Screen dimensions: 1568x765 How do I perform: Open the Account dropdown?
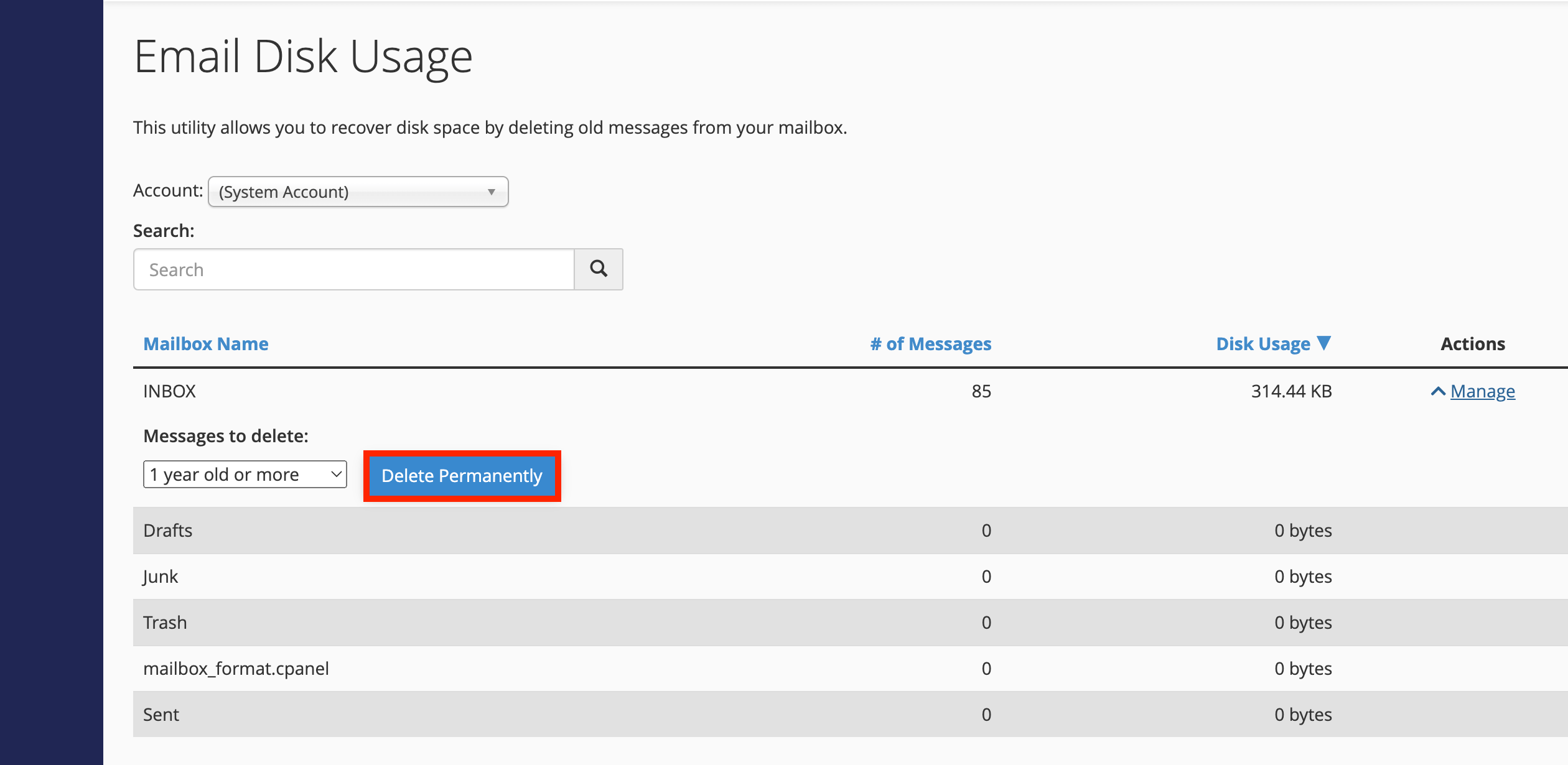[358, 192]
